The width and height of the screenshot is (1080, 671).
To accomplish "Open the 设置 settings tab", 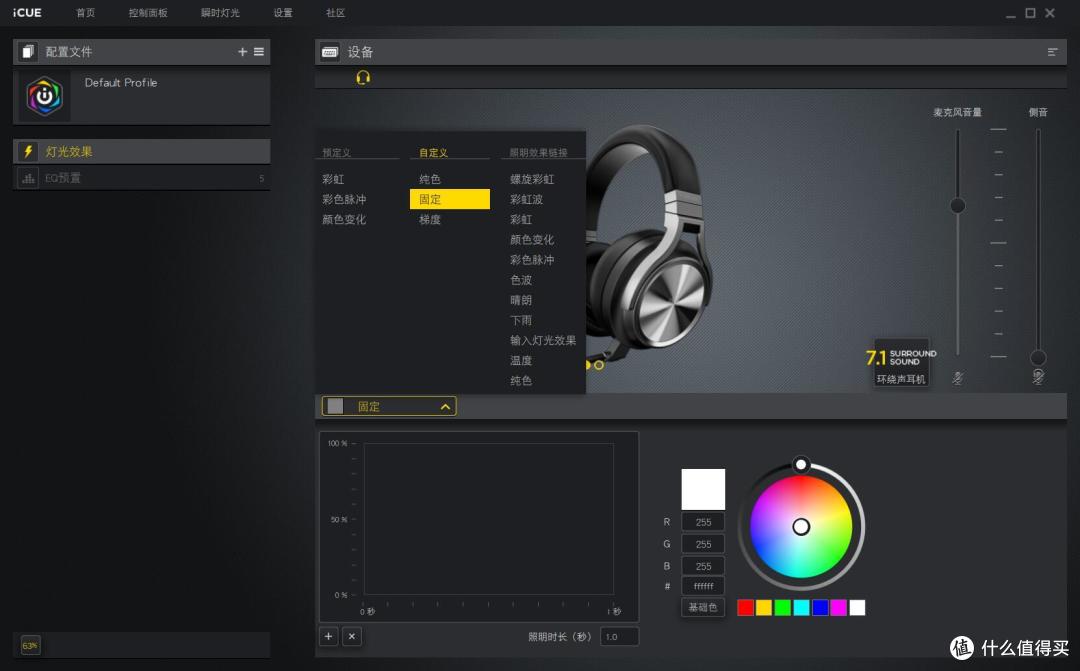I will (283, 13).
